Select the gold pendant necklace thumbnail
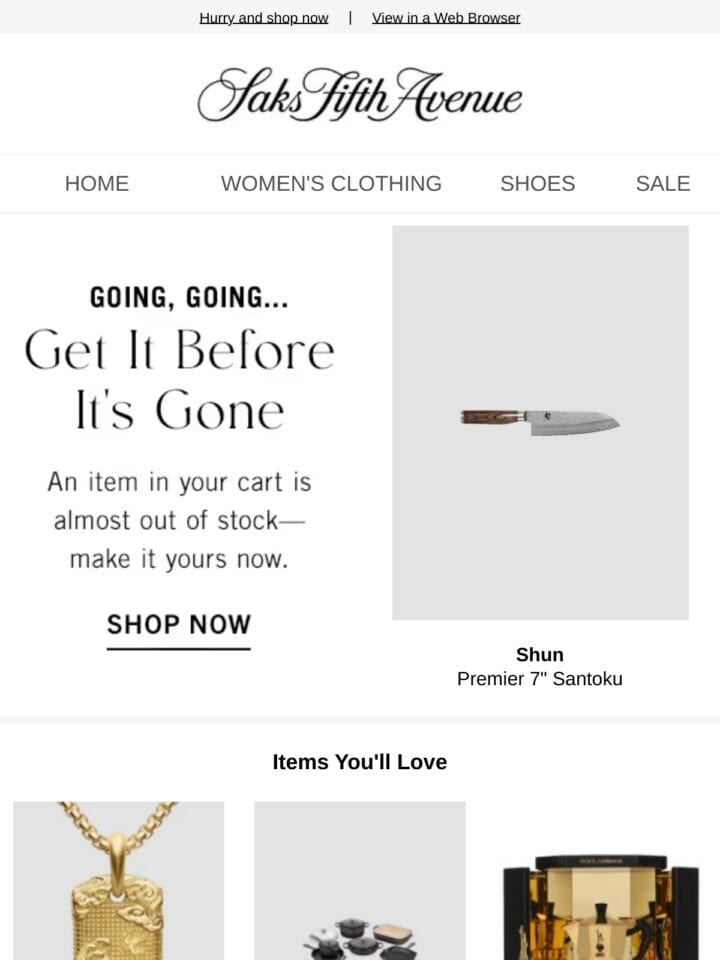 click(x=119, y=881)
